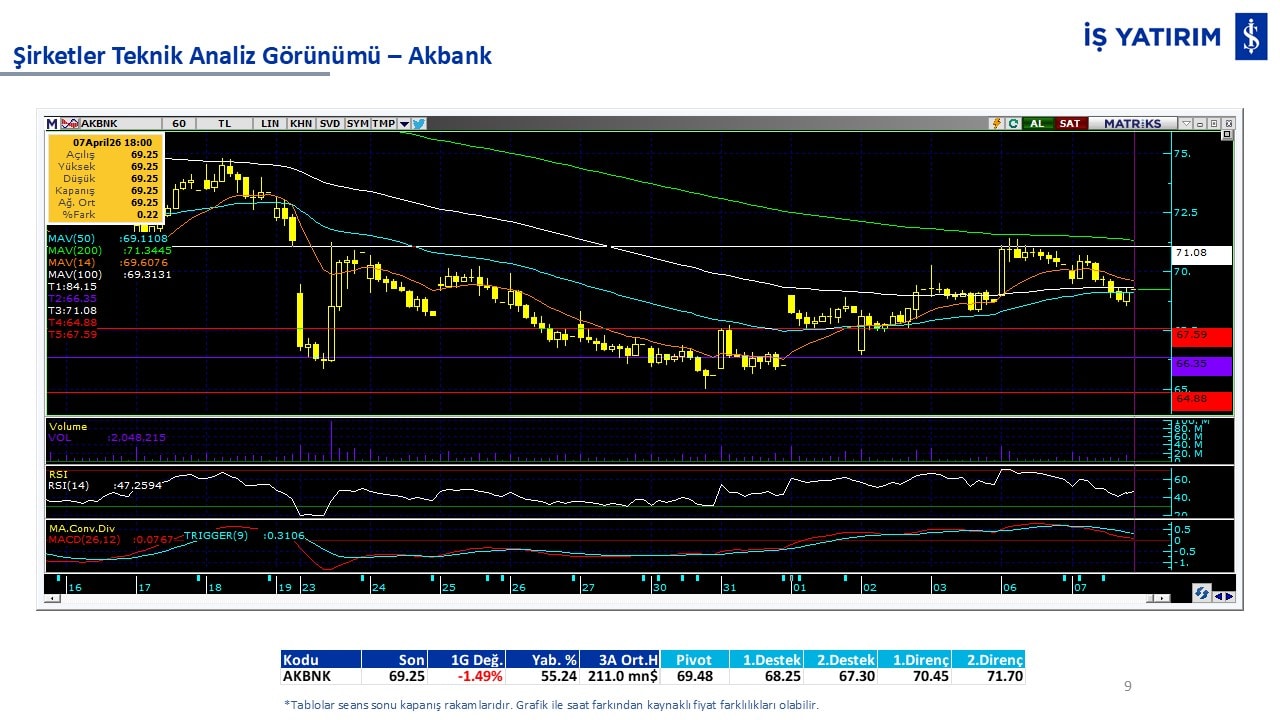Toggle the SVD option in chart toolbar
Image resolution: width=1280 pixels, height=720 pixels.
[330, 124]
